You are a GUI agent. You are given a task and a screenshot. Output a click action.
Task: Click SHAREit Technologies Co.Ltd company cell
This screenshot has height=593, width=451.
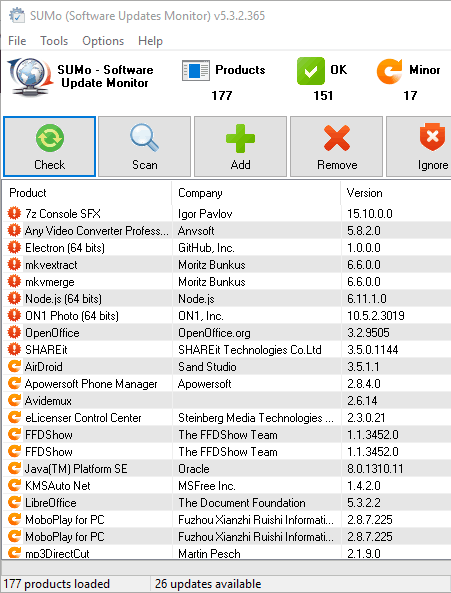250,350
